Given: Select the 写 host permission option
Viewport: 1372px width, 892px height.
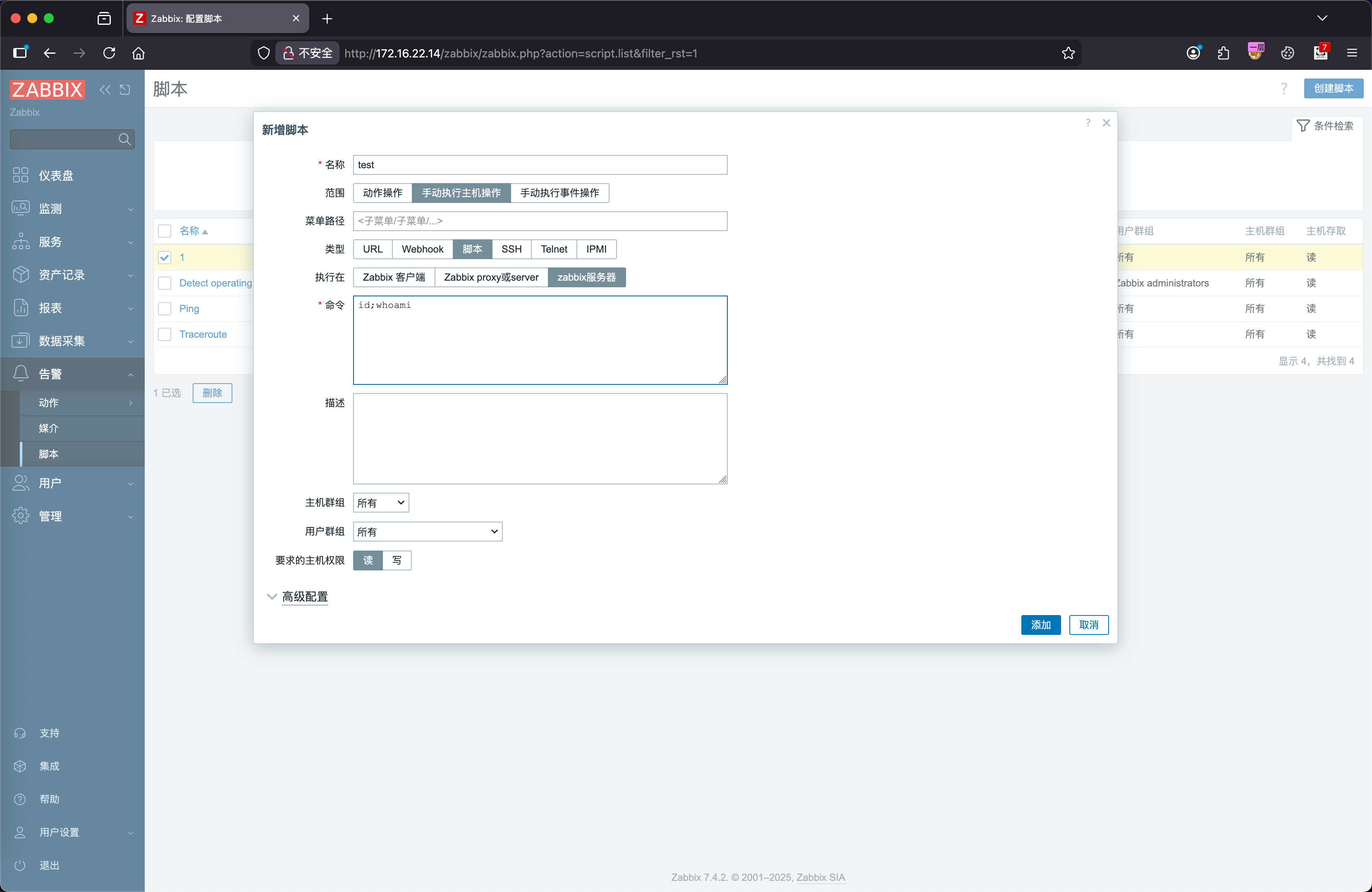Looking at the screenshot, I should [x=397, y=560].
